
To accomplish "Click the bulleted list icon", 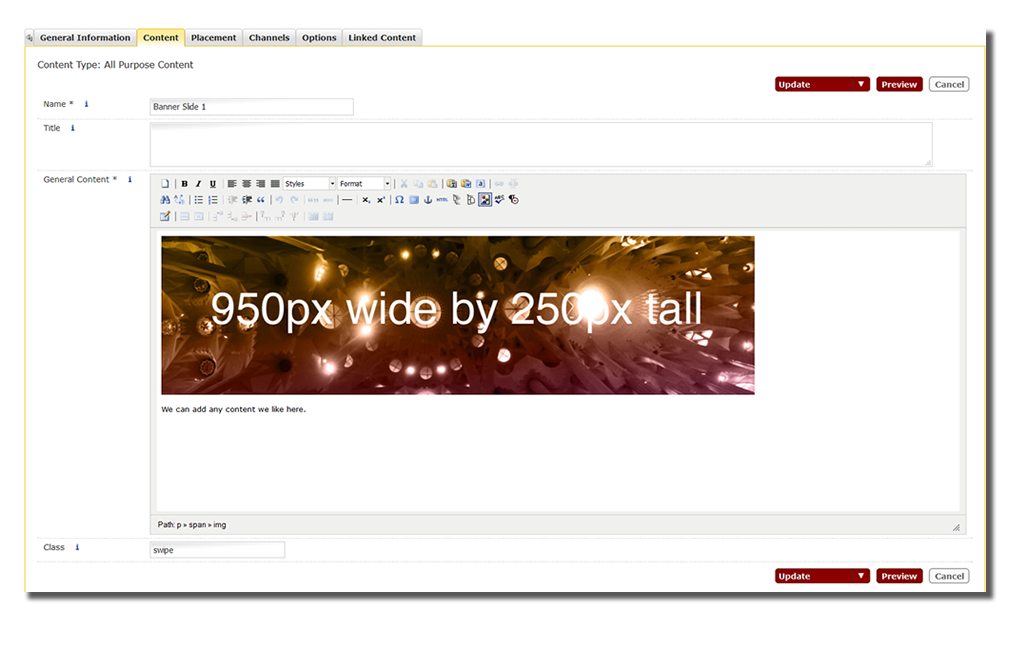I will coord(199,200).
